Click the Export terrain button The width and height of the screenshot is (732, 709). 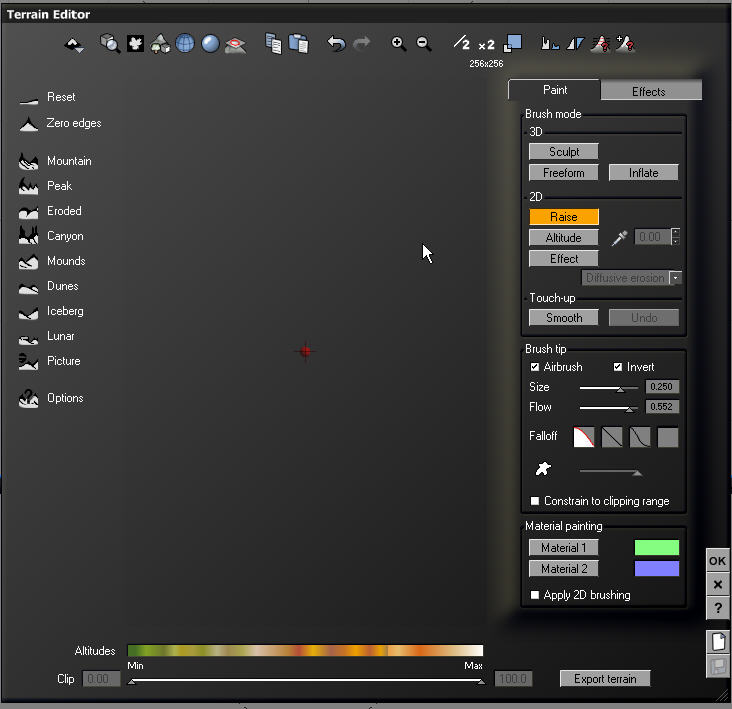[605, 679]
